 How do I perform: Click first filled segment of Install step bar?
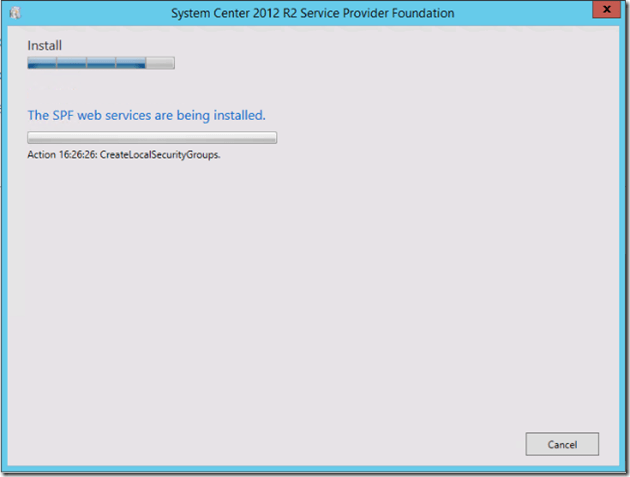42,63
